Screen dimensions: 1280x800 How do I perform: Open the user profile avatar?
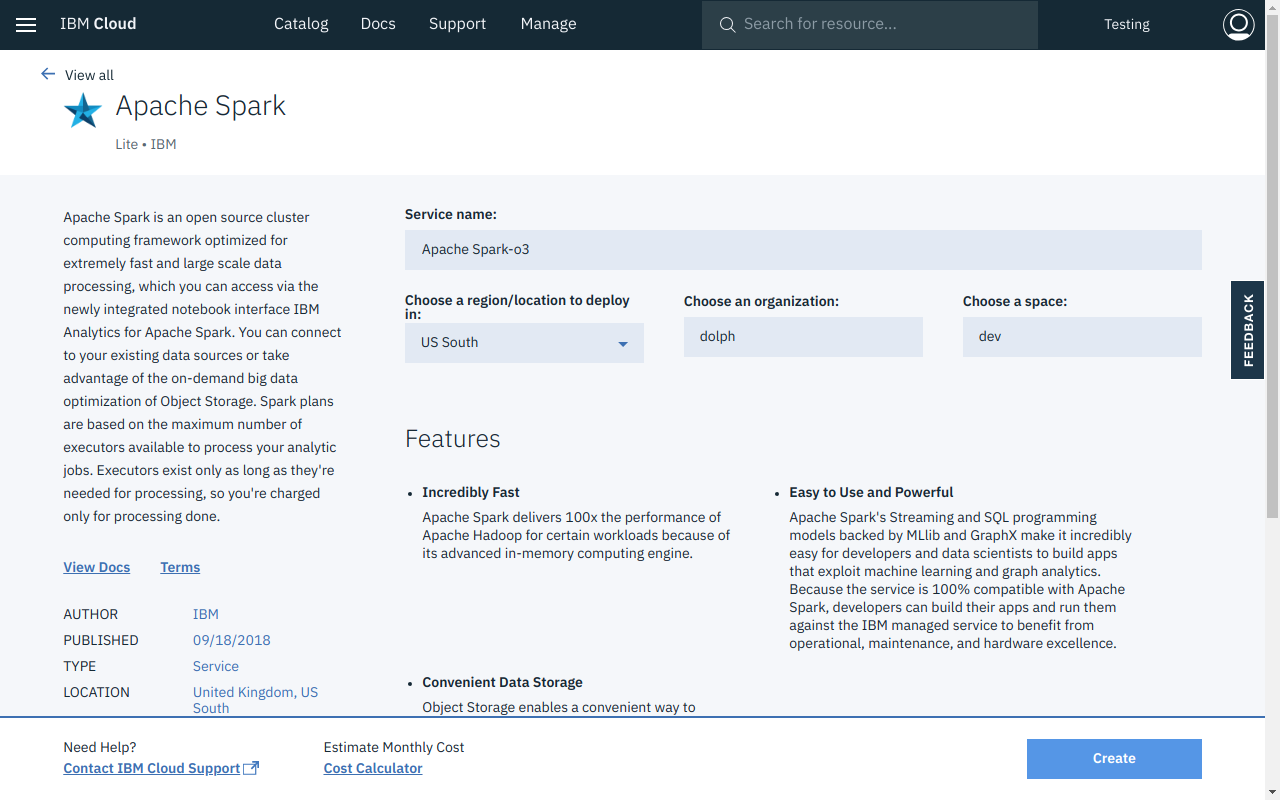pyautogui.click(x=1238, y=24)
